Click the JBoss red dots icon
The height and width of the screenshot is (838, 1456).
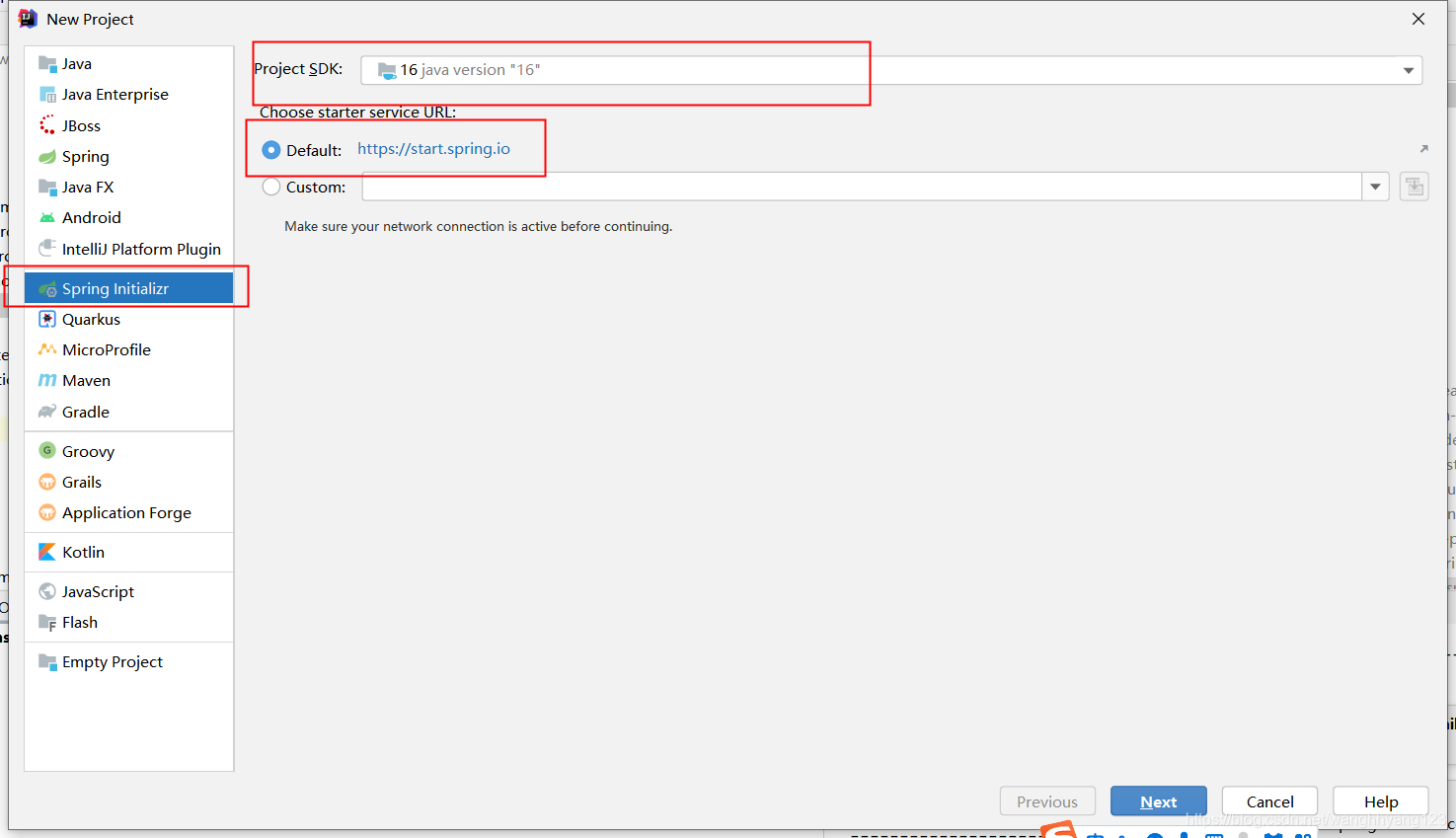click(x=47, y=125)
